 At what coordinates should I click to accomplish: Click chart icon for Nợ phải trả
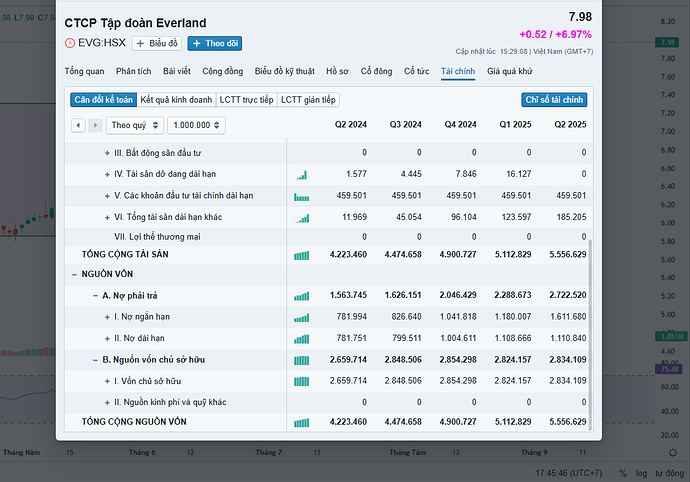[301, 296]
